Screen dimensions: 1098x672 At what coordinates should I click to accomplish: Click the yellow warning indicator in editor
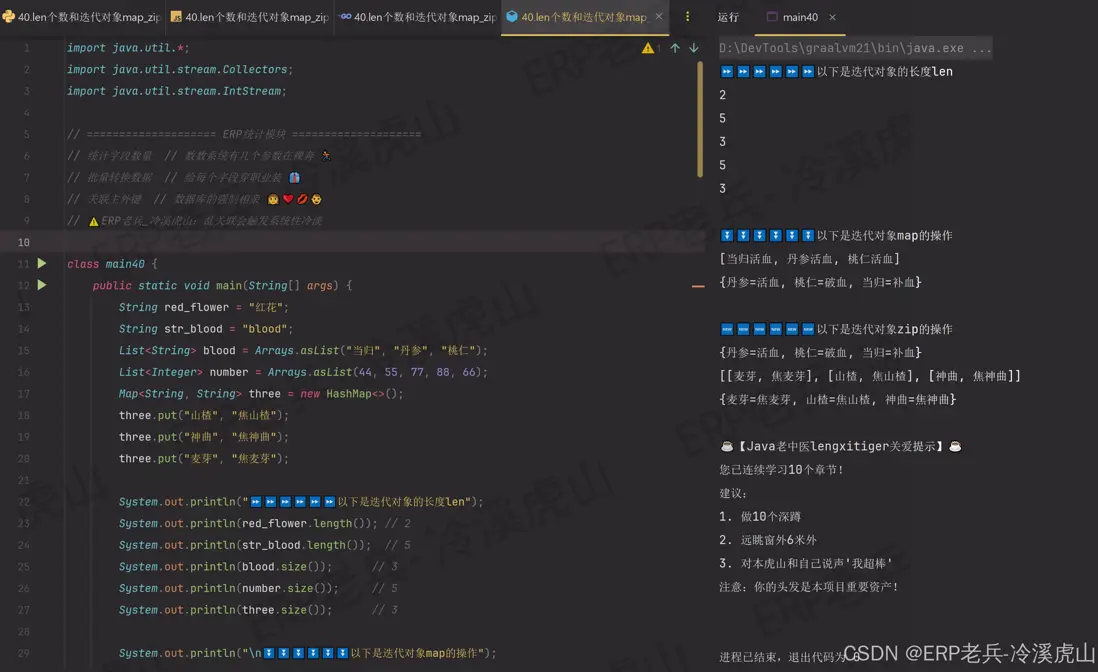tap(648, 48)
